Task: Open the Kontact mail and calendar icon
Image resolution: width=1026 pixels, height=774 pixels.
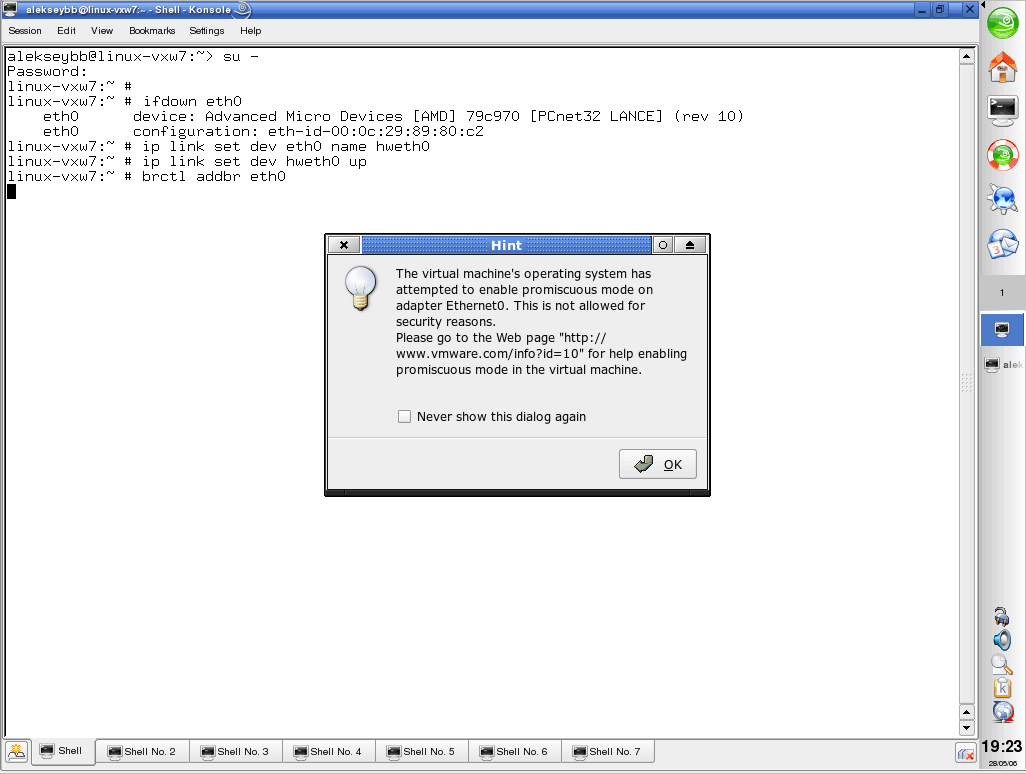Action: click(x=1002, y=243)
